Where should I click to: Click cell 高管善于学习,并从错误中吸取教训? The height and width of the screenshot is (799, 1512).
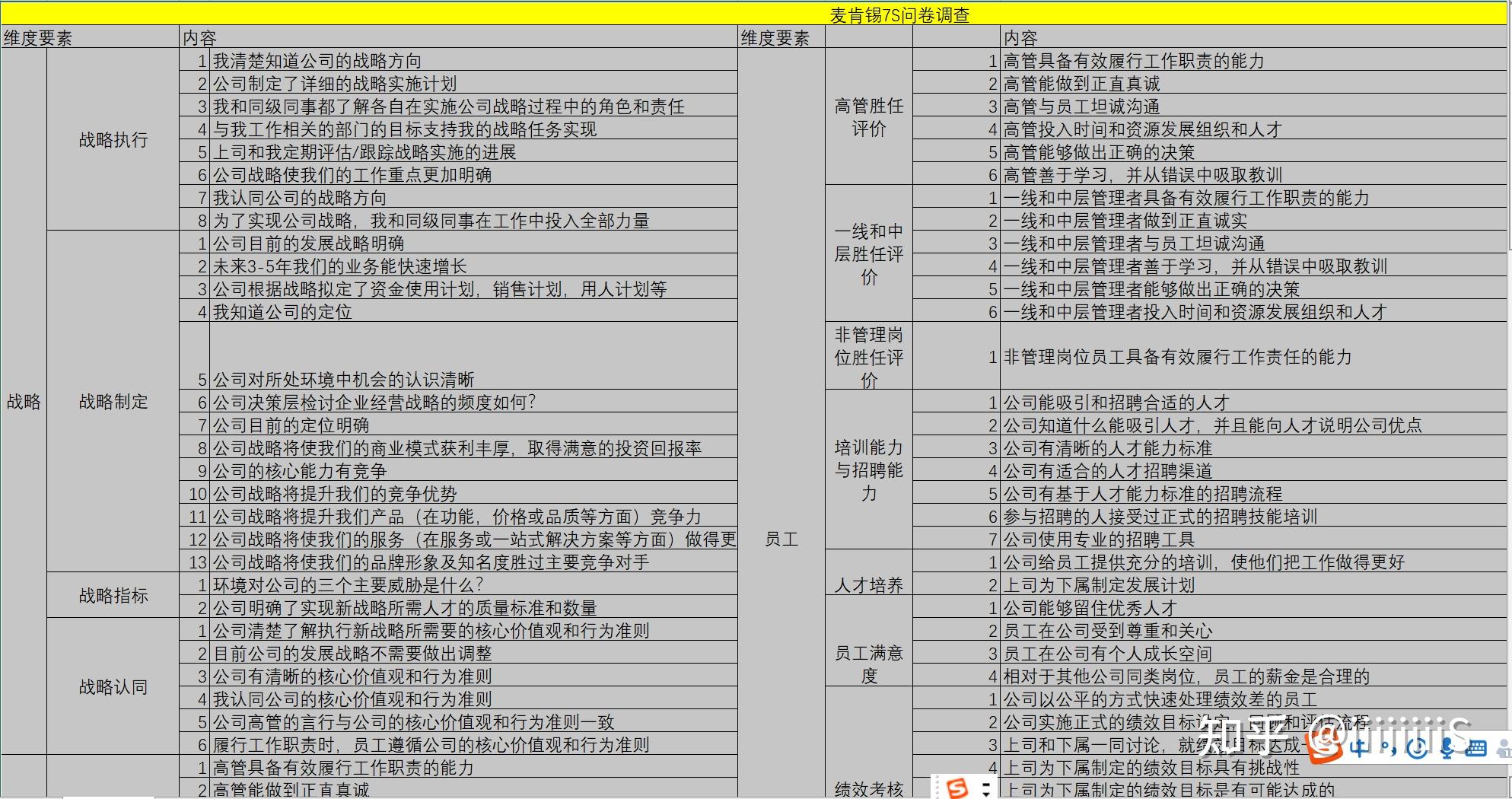[1254, 175]
